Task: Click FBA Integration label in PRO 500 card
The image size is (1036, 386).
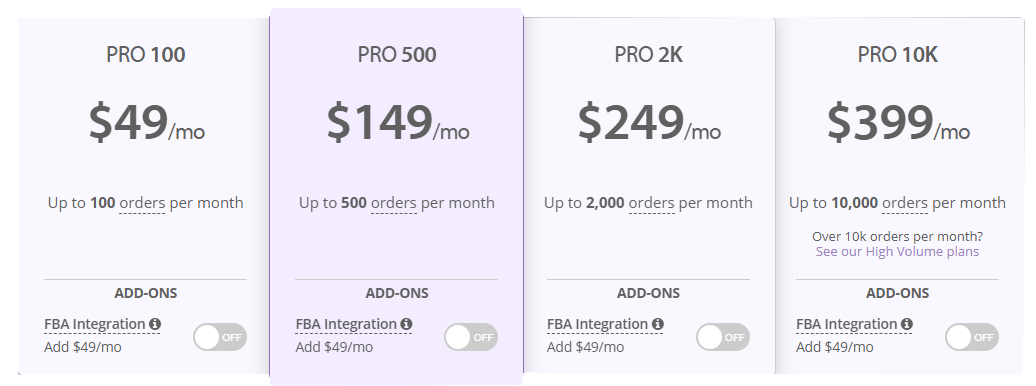Action: pos(346,324)
